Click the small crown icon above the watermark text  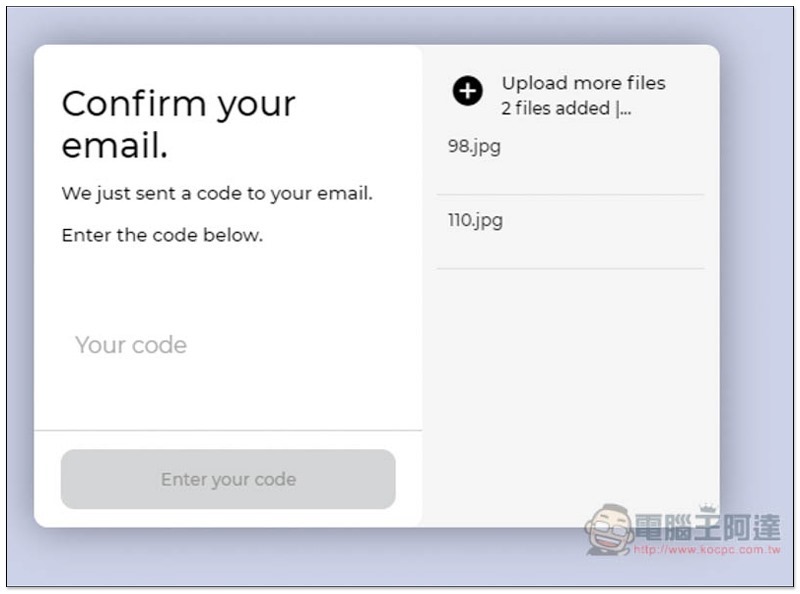click(x=708, y=508)
